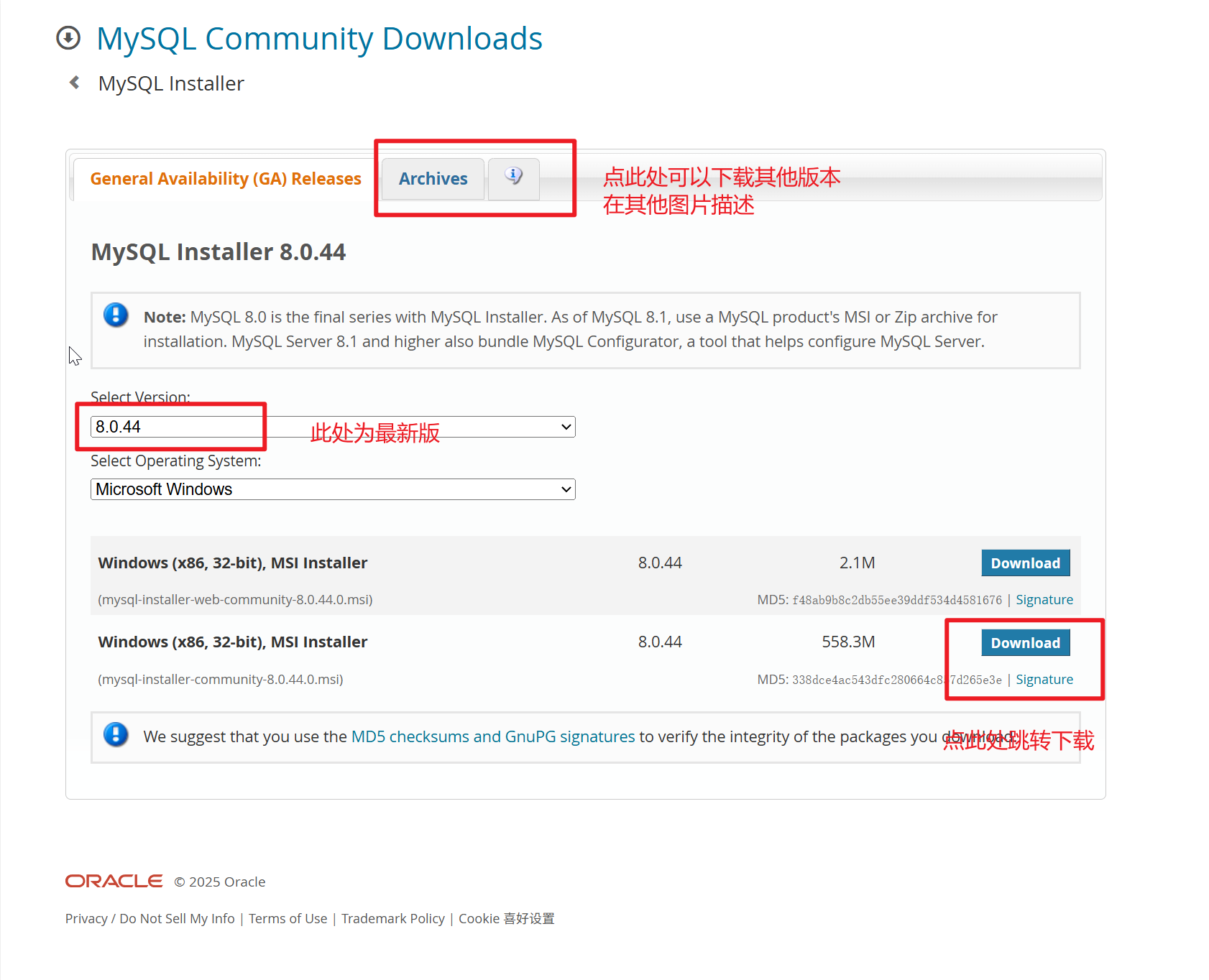Open Privacy / Do Not Sell My Info link
1209x980 pixels.
(150, 918)
